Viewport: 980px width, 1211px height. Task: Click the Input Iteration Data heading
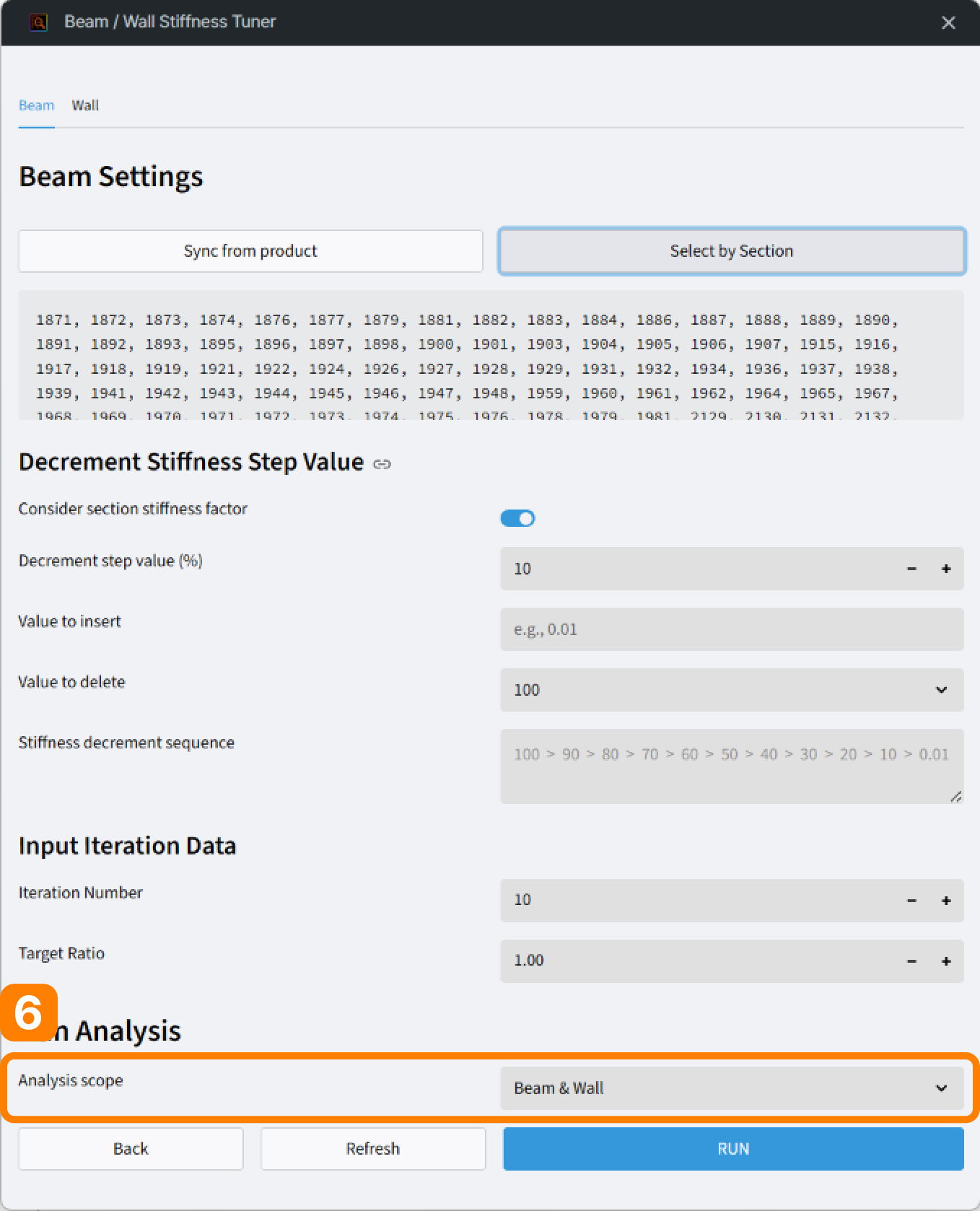click(x=128, y=846)
